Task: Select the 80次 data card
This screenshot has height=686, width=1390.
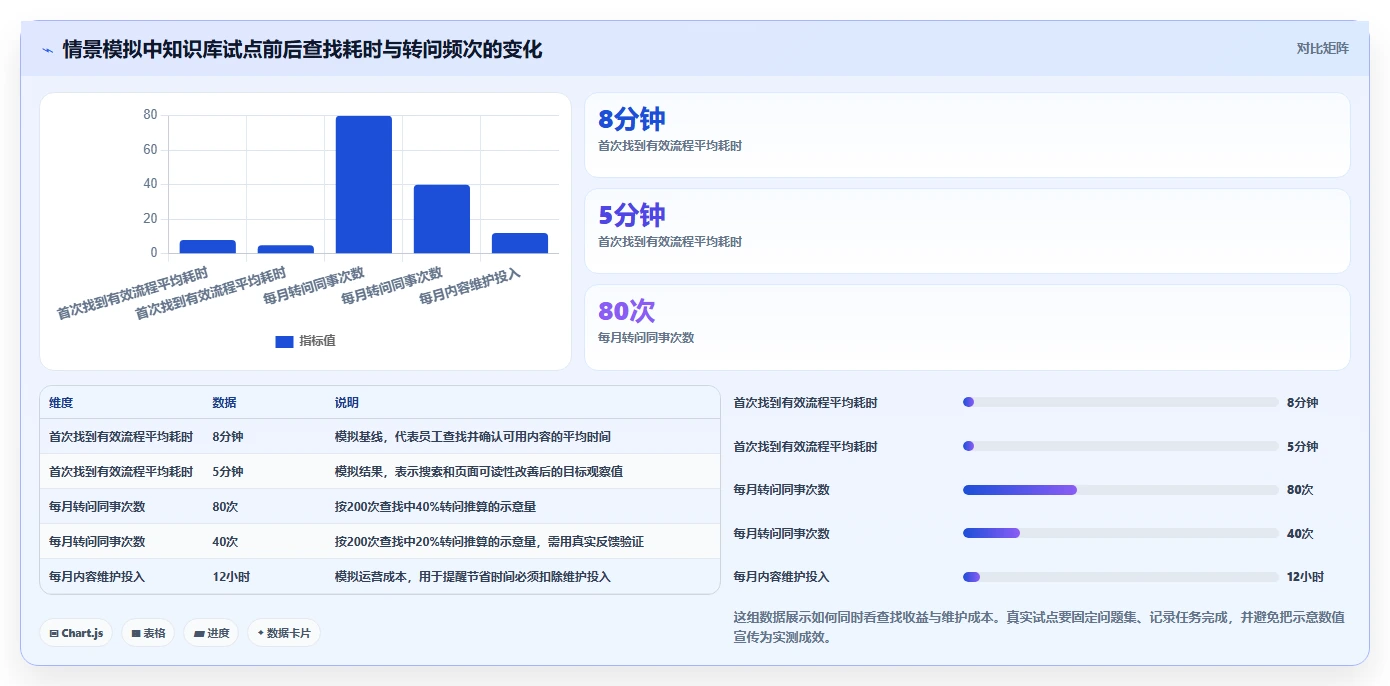Action: coord(967,327)
